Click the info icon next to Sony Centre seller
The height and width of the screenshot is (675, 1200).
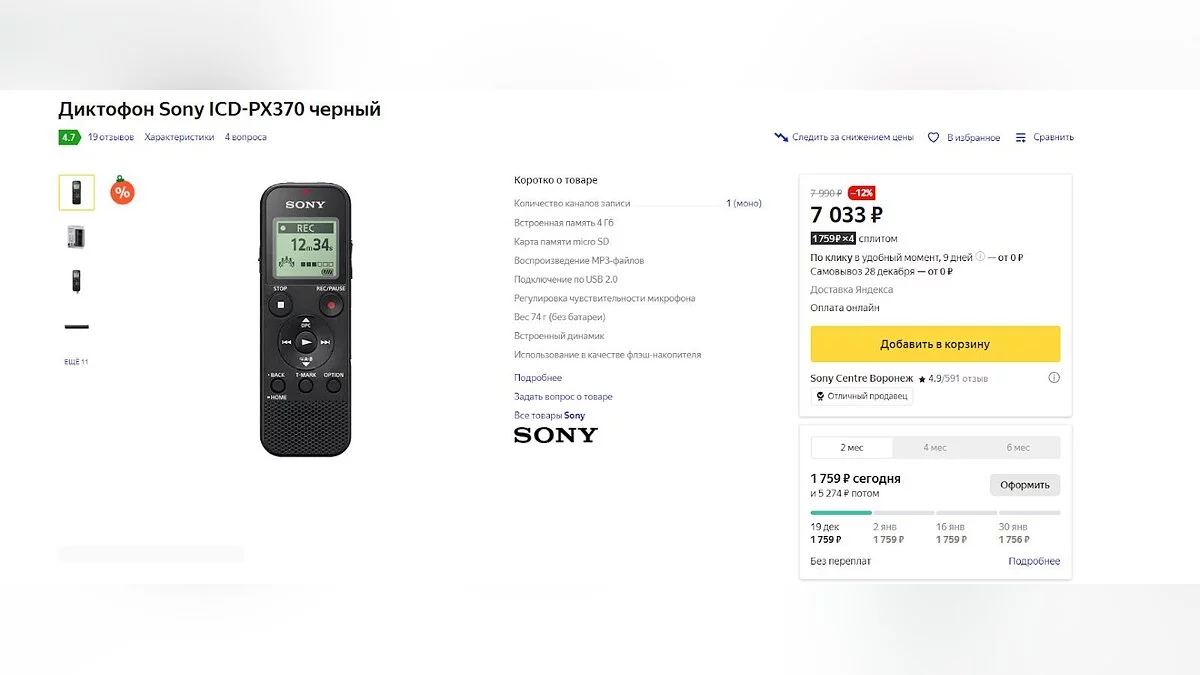(1053, 378)
